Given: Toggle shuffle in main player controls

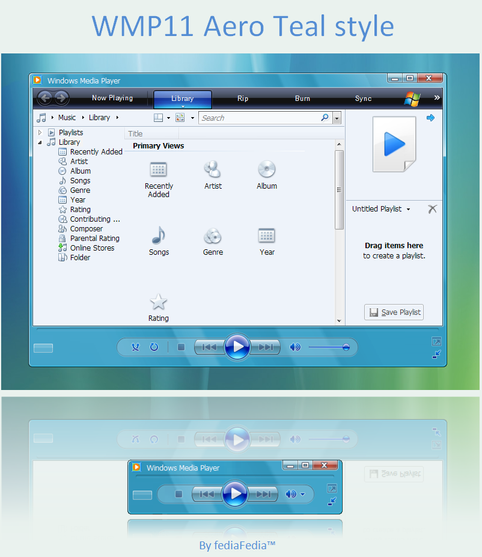Looking at the screenshot, I should pyautogui.click(x=135, y=347).
